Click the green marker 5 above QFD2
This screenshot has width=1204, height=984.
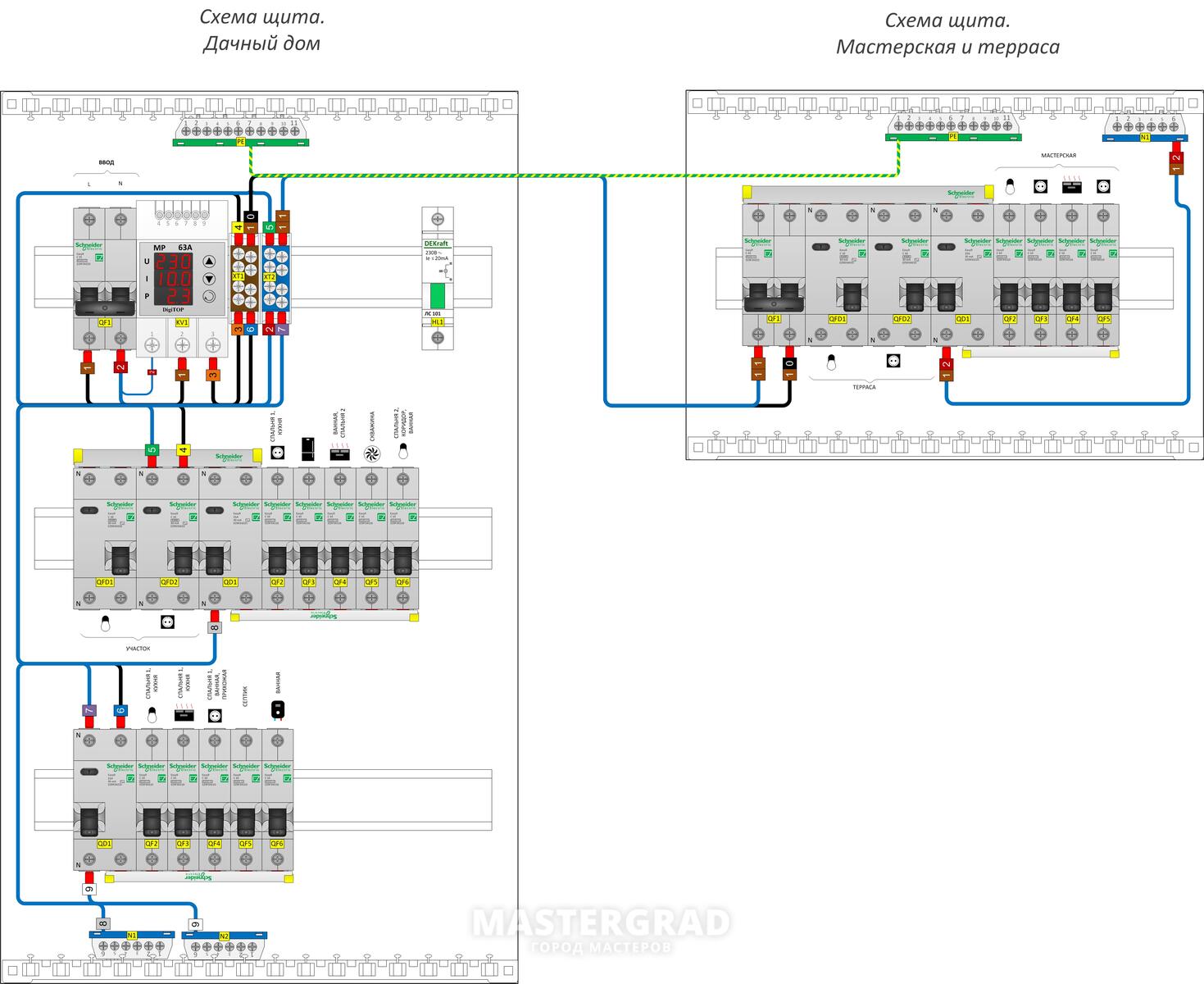pyautogui.click(x=152, y=449)
